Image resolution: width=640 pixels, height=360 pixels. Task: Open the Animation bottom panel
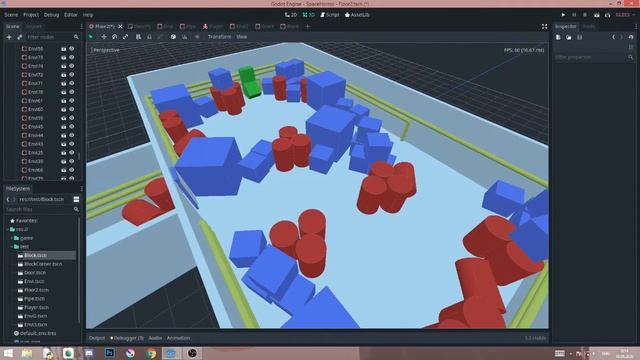[178, 338]
